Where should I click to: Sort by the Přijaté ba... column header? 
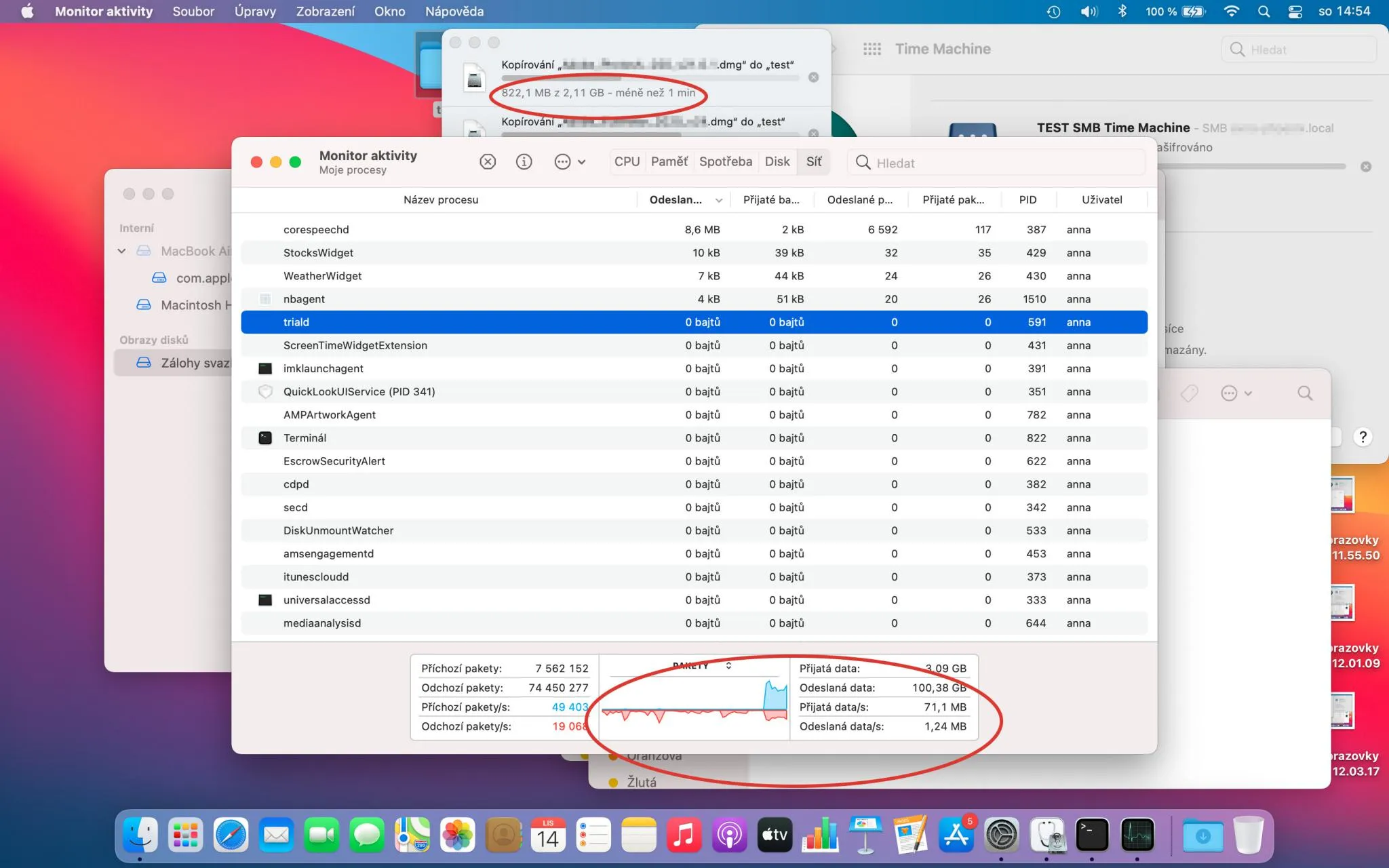click(x=771, y=200)
